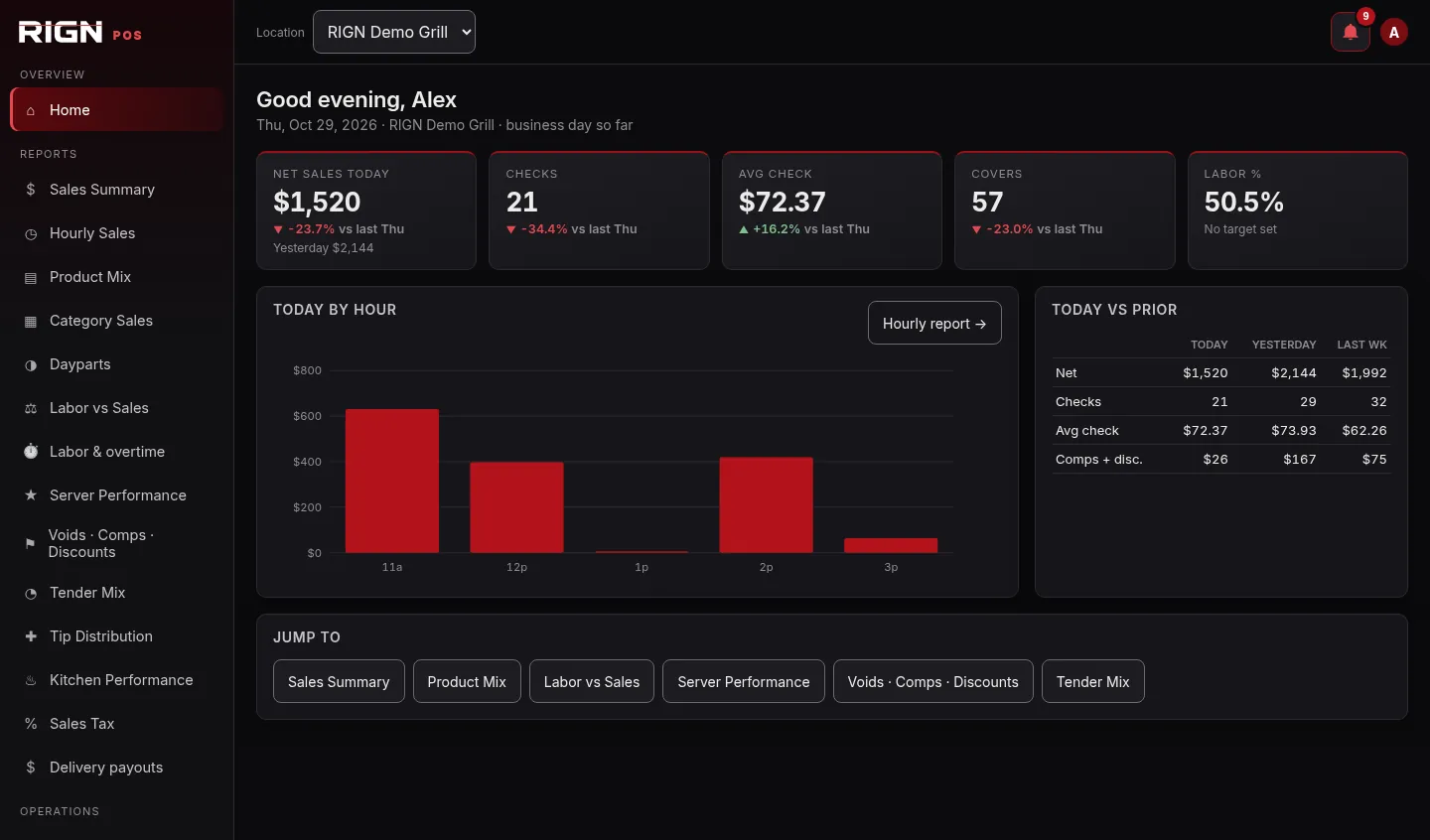The height and width of the screenshot is (840, 1430).
Task: Click the Category Sales grid icon
Action: pyautogui.click(x=31, y=321)
